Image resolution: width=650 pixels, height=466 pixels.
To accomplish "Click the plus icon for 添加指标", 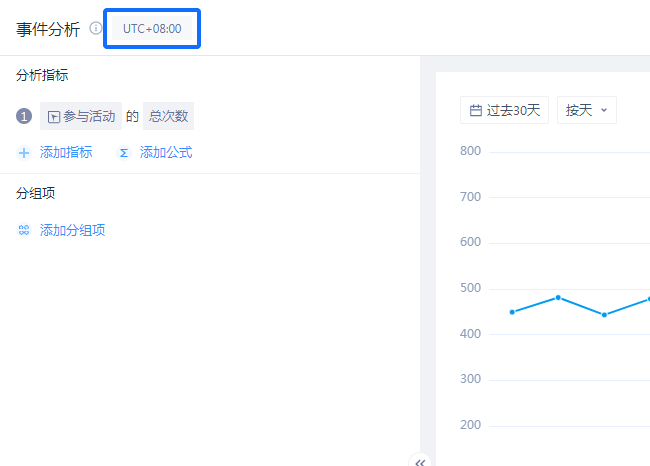I will pyautogui.click(x=24, y=153).
